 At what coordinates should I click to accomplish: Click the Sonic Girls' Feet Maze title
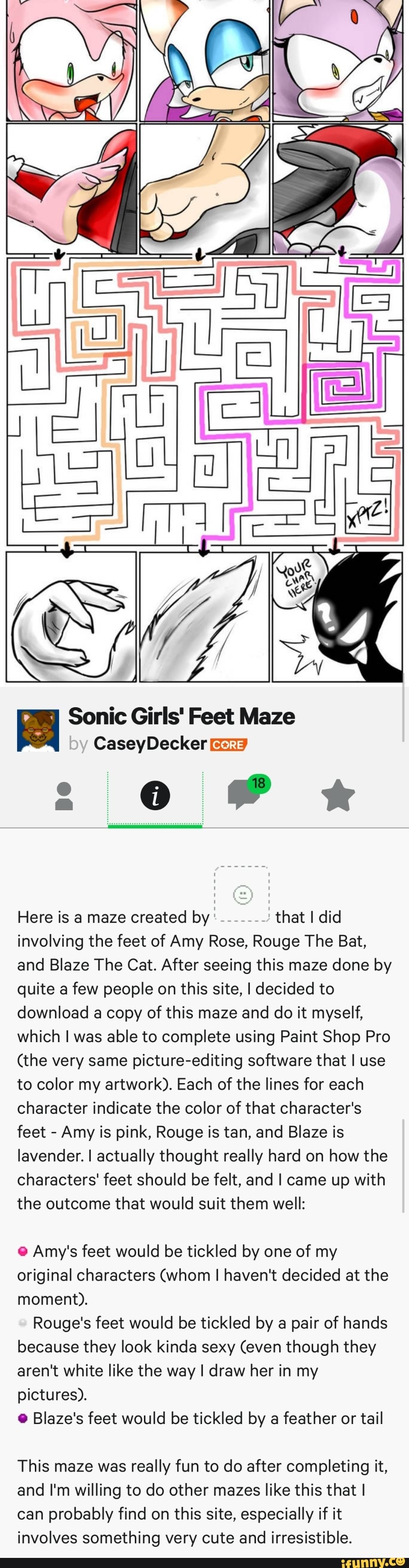tap(181, 716)
